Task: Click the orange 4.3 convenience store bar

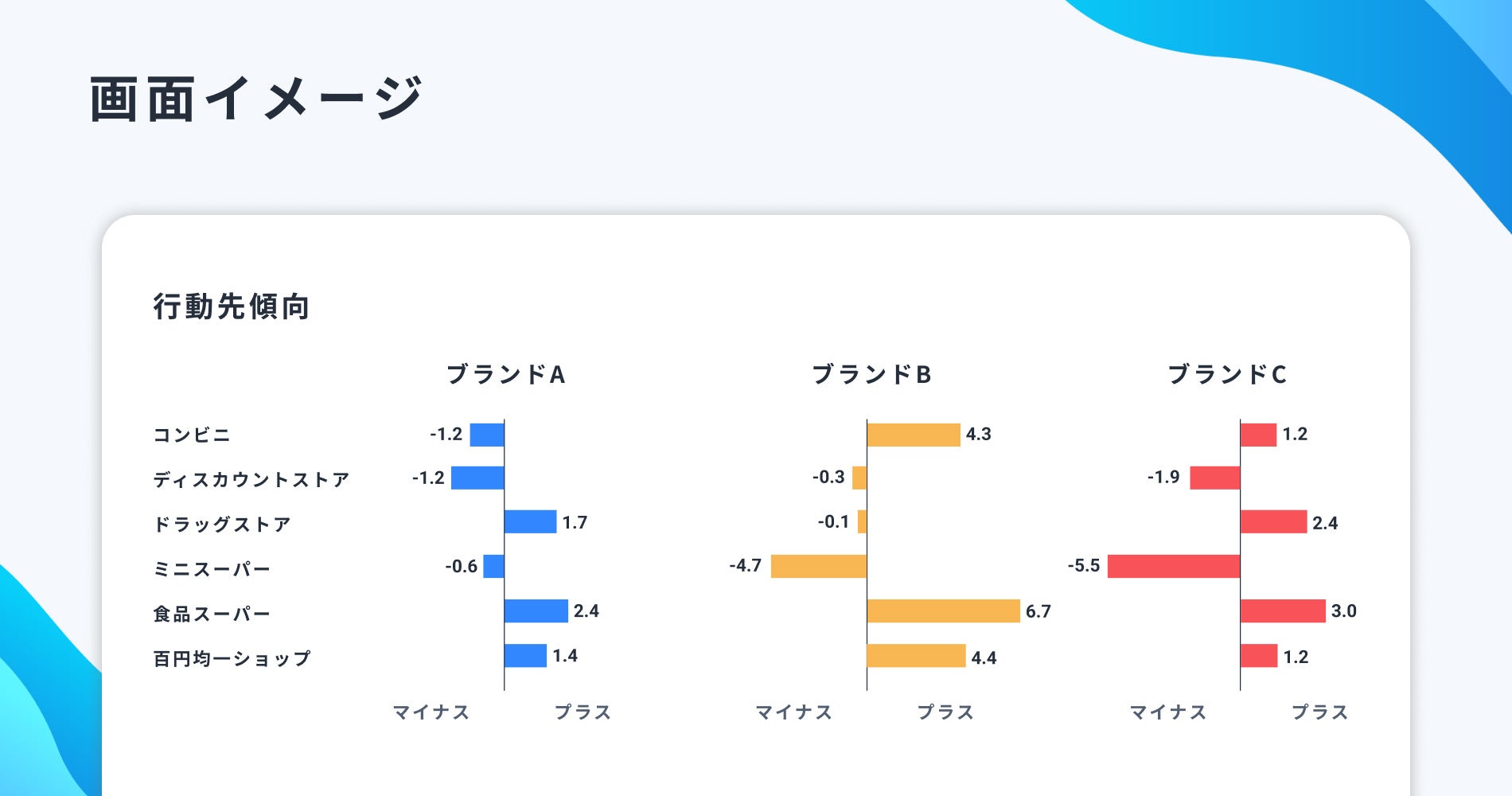Action: tap(914, 435)
